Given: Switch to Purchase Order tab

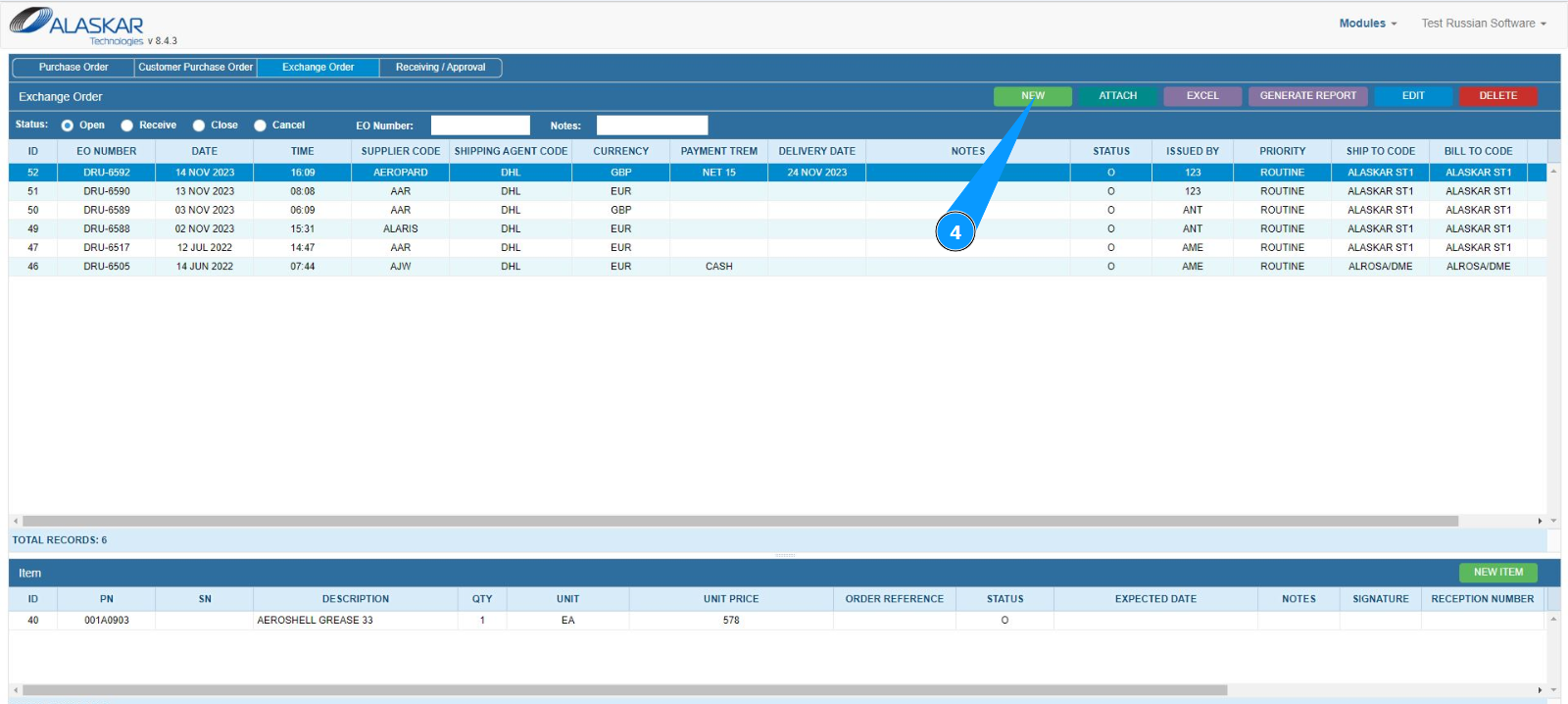Looking at the screenshot, I should tap(73, 68).
